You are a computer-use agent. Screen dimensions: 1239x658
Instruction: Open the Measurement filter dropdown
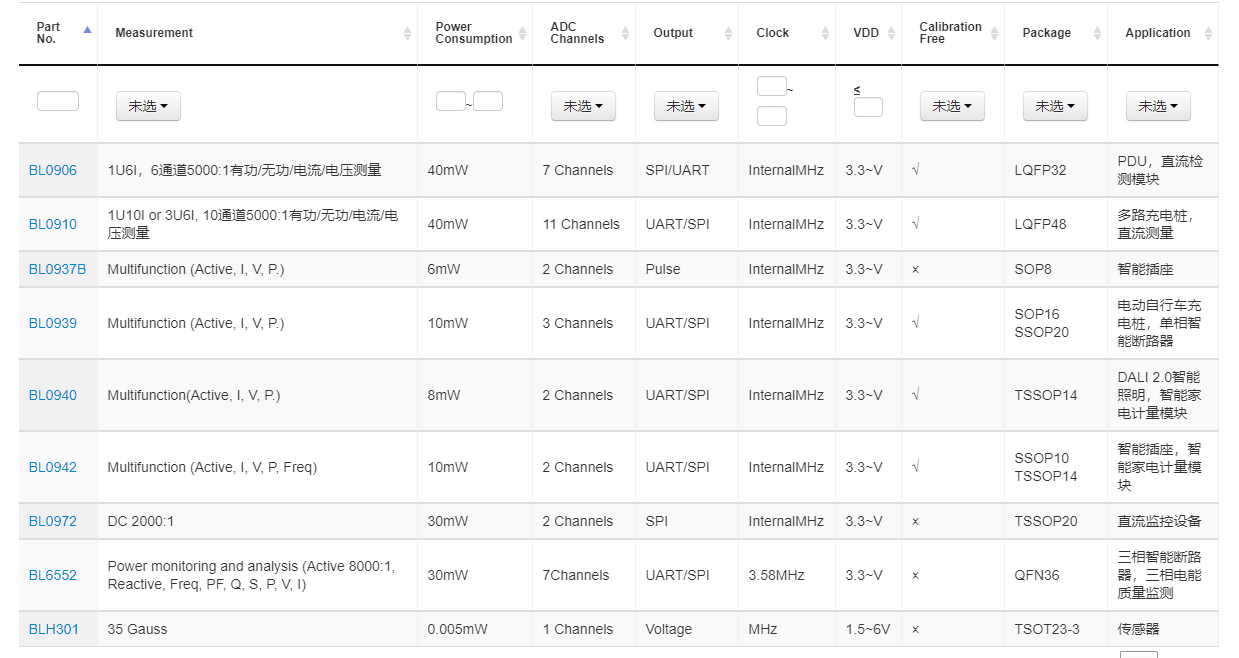point(148,105)
